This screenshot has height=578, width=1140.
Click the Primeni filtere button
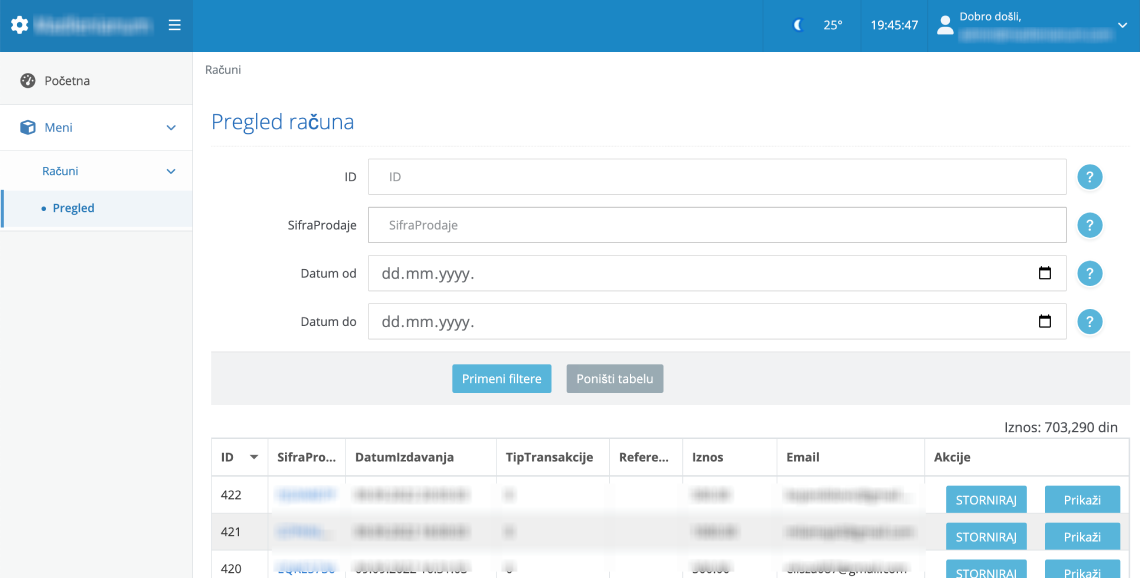502,379
